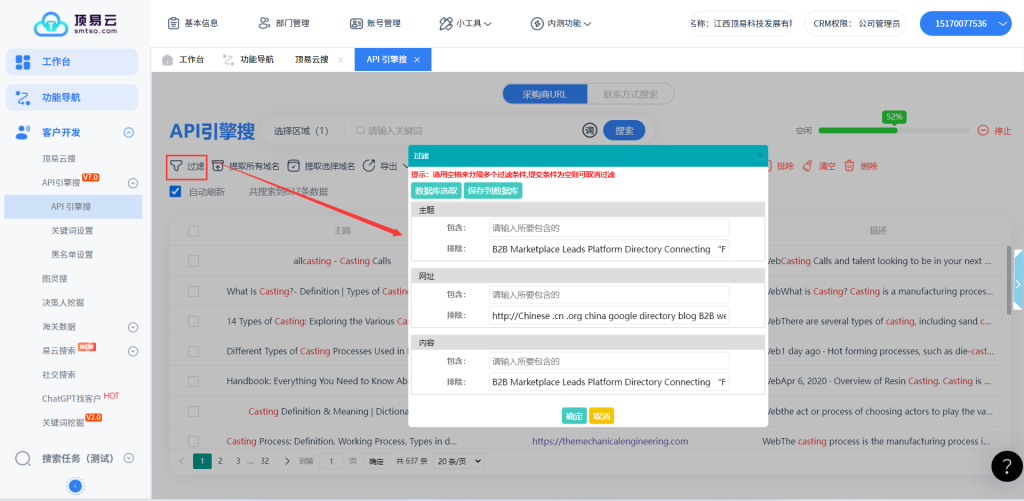
Task: Select the allcasting row checkbox
Action: click(x=194, y=261)
